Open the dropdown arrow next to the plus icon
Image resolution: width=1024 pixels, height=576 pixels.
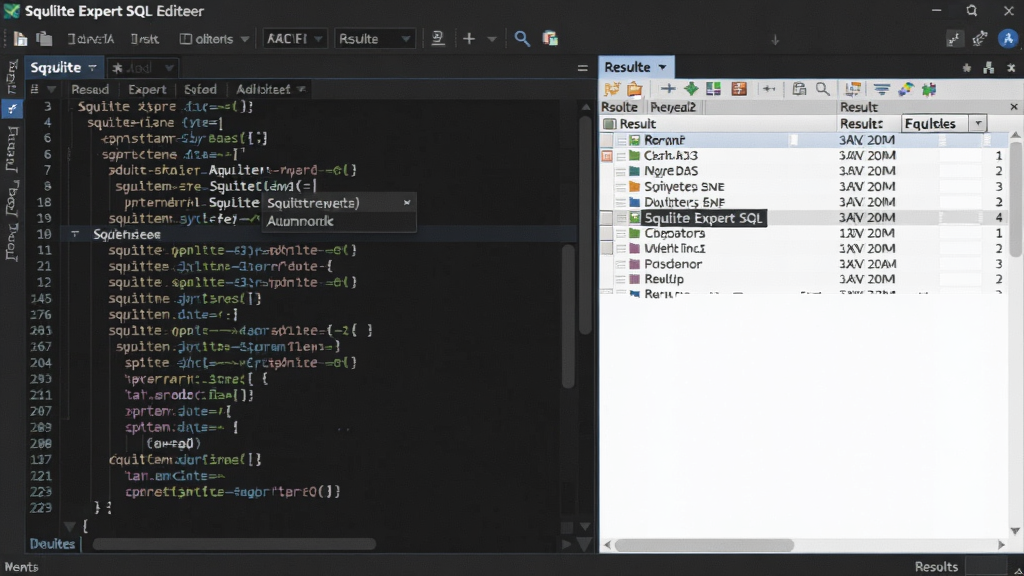pyautogui.click(x=492, y=39)
